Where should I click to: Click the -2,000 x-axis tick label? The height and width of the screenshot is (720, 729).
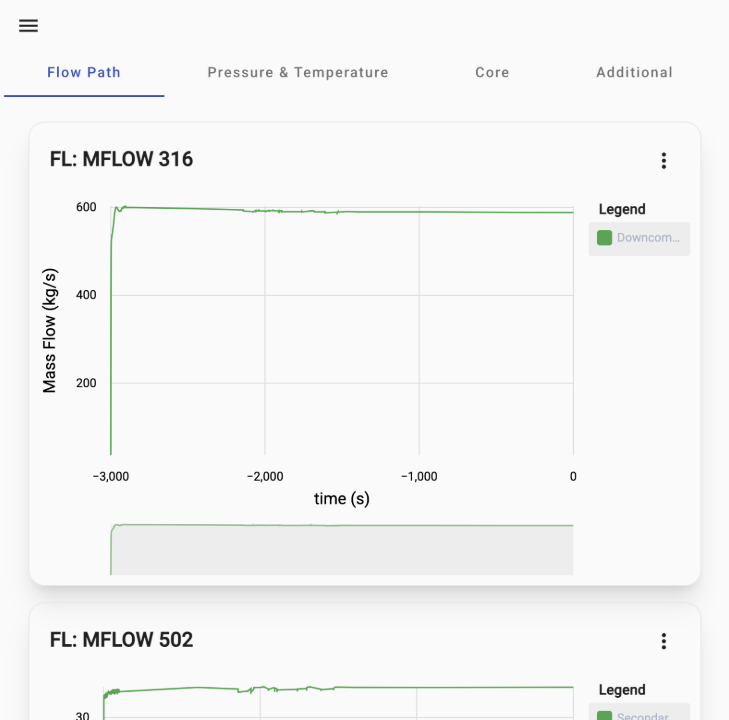click(265, 476)
